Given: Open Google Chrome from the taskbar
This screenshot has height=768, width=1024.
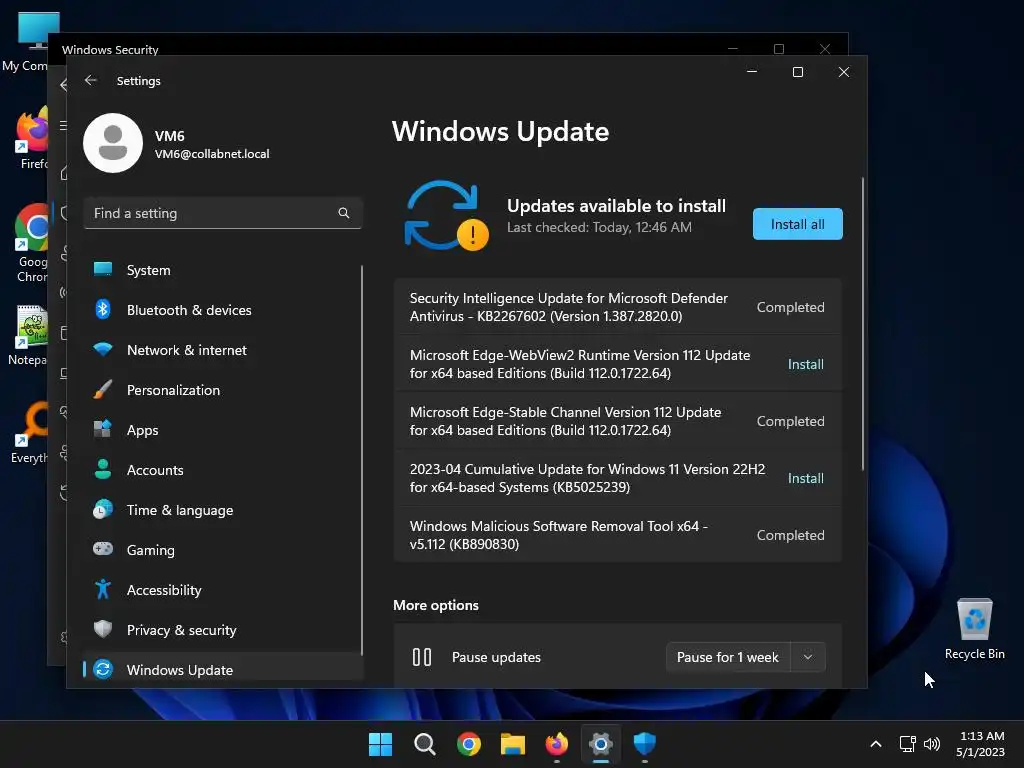Looking at the screenshot, I should [468, 744].
